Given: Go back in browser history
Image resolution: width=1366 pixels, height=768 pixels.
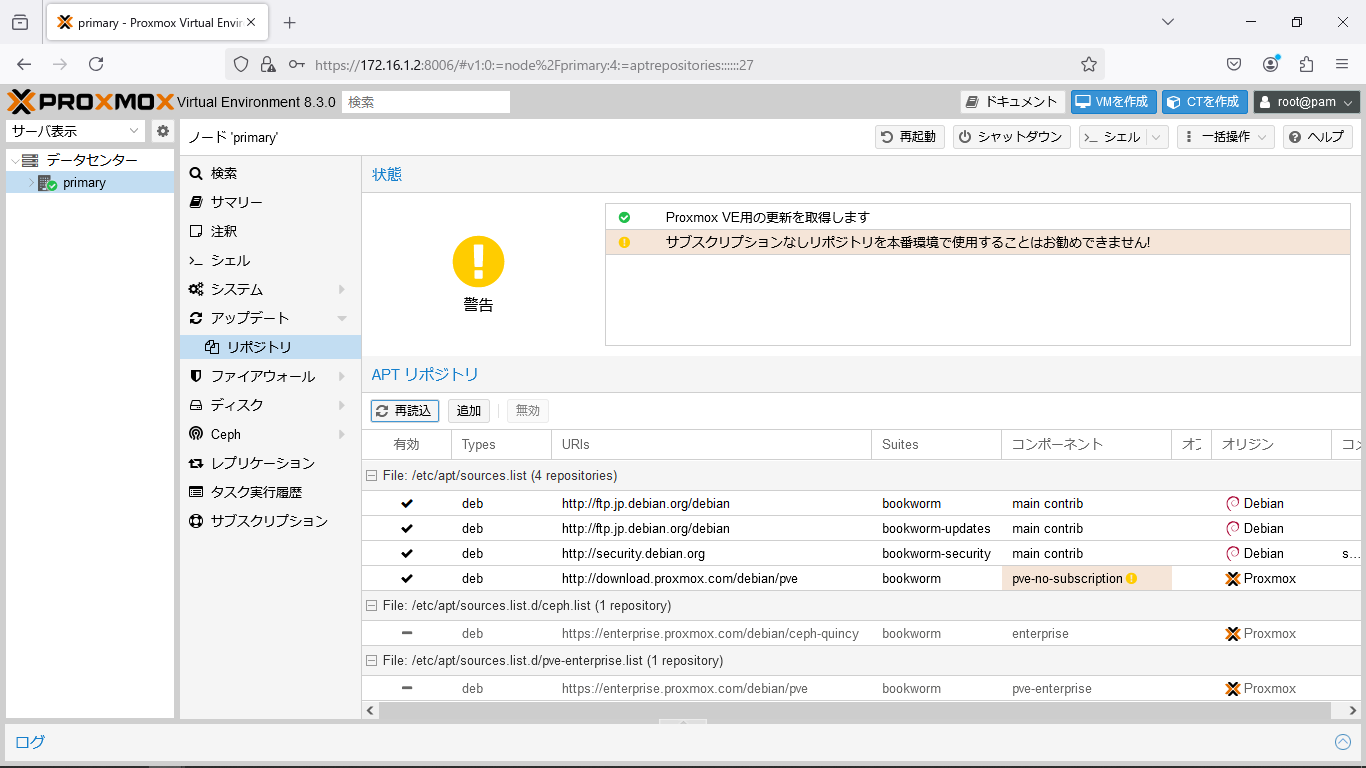Looking at the screenshot, I should point(24,64).
